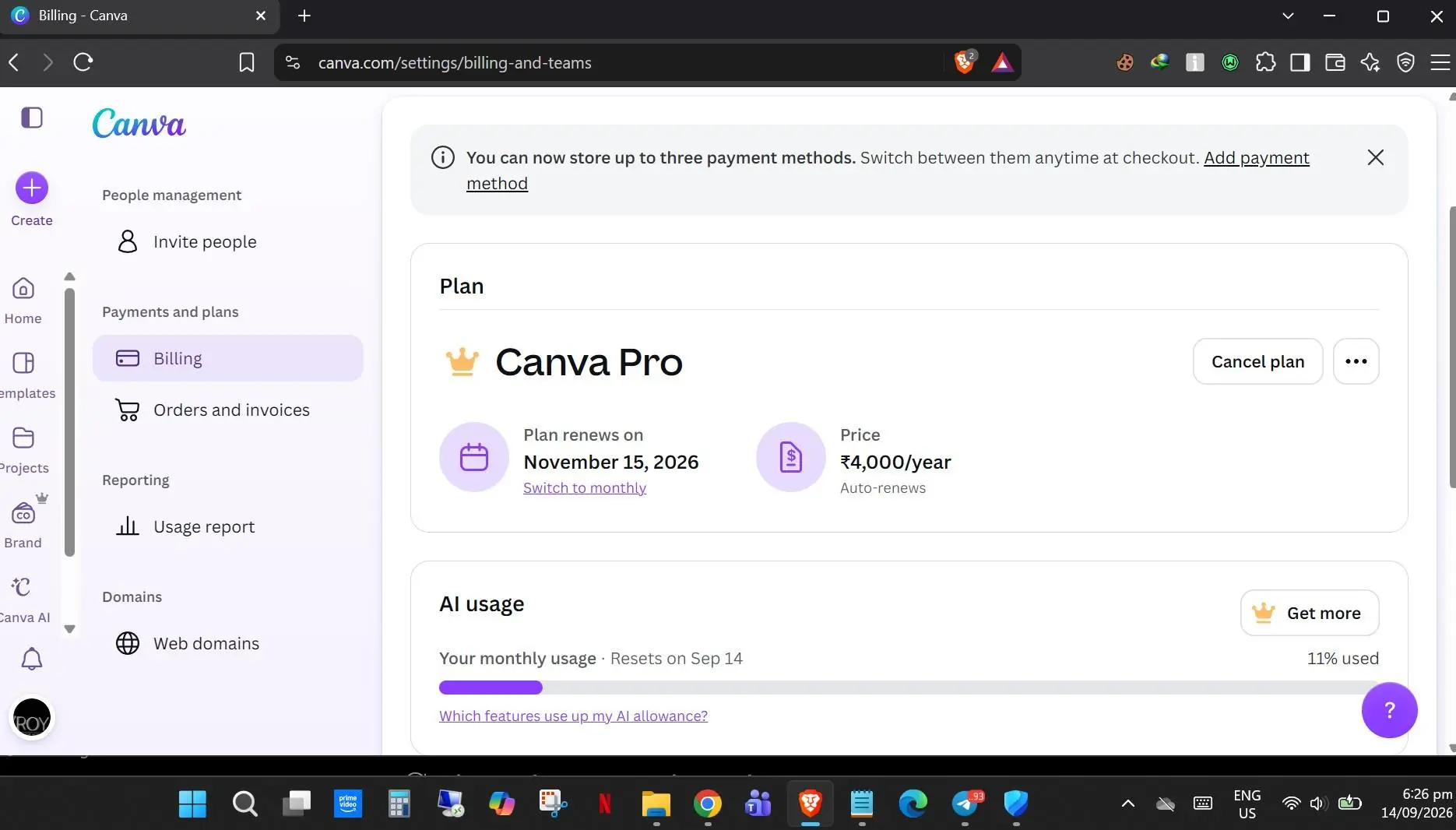
Task: Open the Create plus button
Action: coord(32,188)
